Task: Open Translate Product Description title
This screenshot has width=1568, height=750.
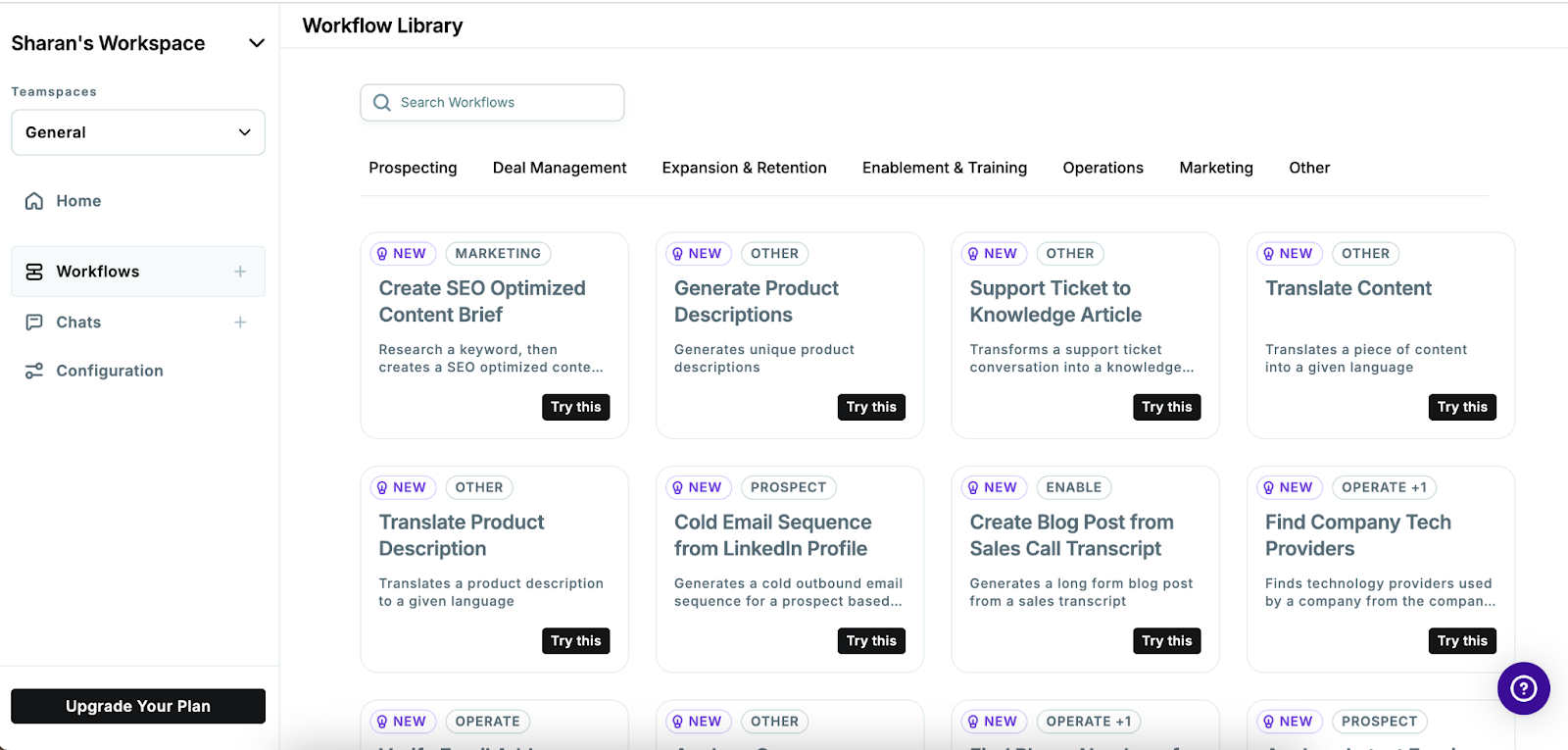Action: (x=462, y=535)
